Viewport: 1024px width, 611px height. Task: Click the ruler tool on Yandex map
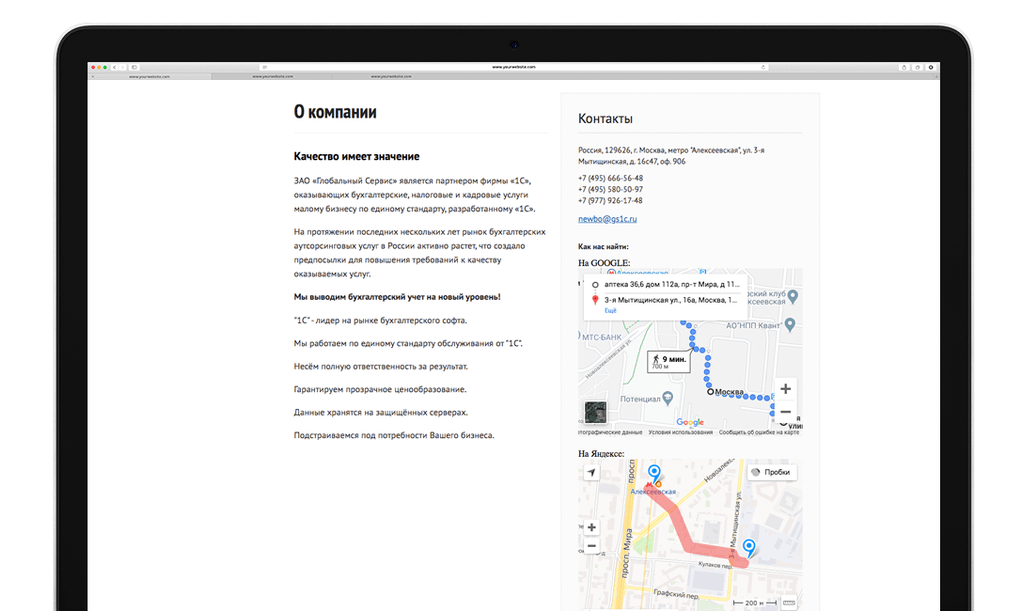(789, 603)
